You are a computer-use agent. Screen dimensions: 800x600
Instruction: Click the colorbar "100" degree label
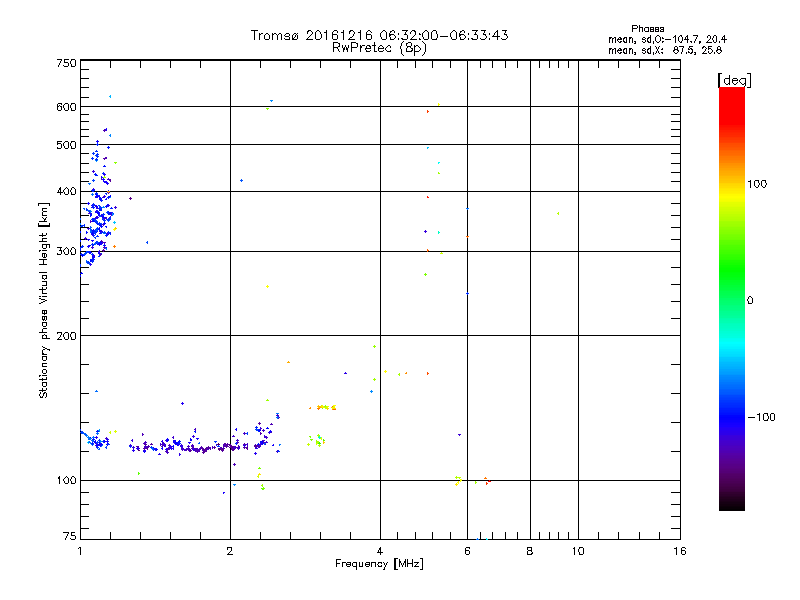pyautogui.click(x=757, y=184)
